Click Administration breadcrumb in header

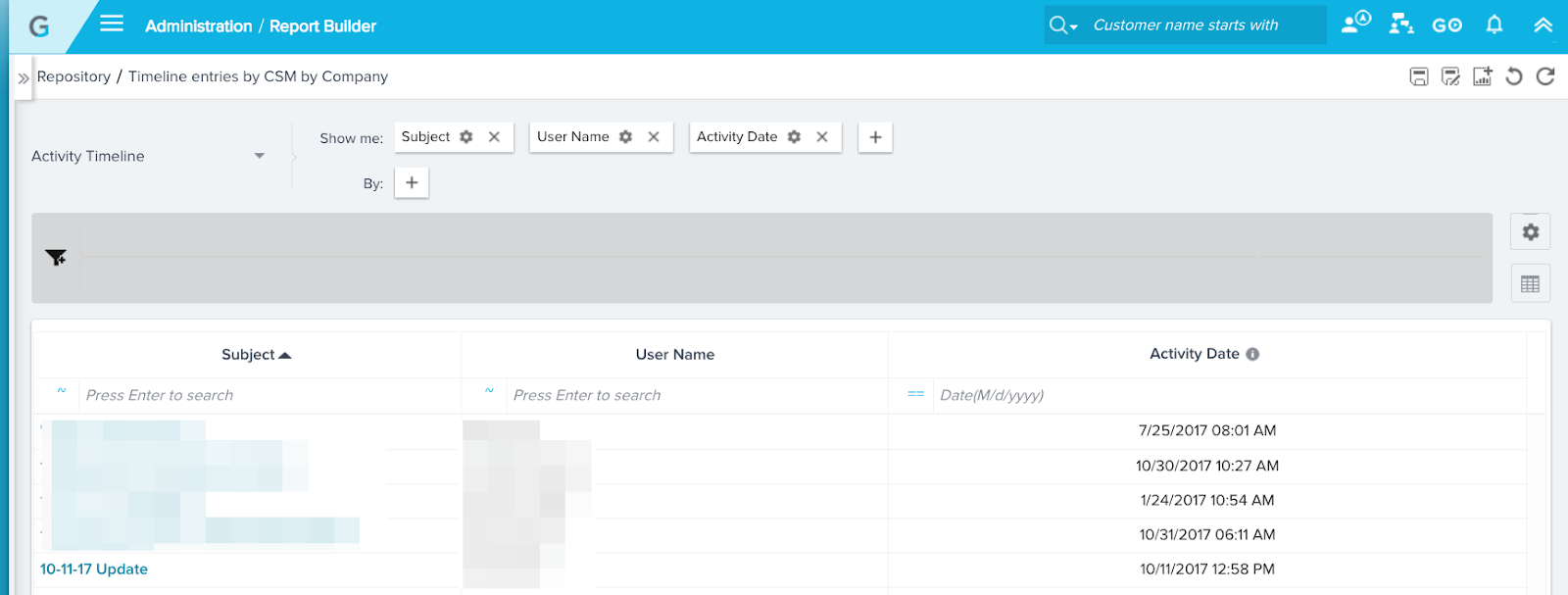[x=198, y=26]
